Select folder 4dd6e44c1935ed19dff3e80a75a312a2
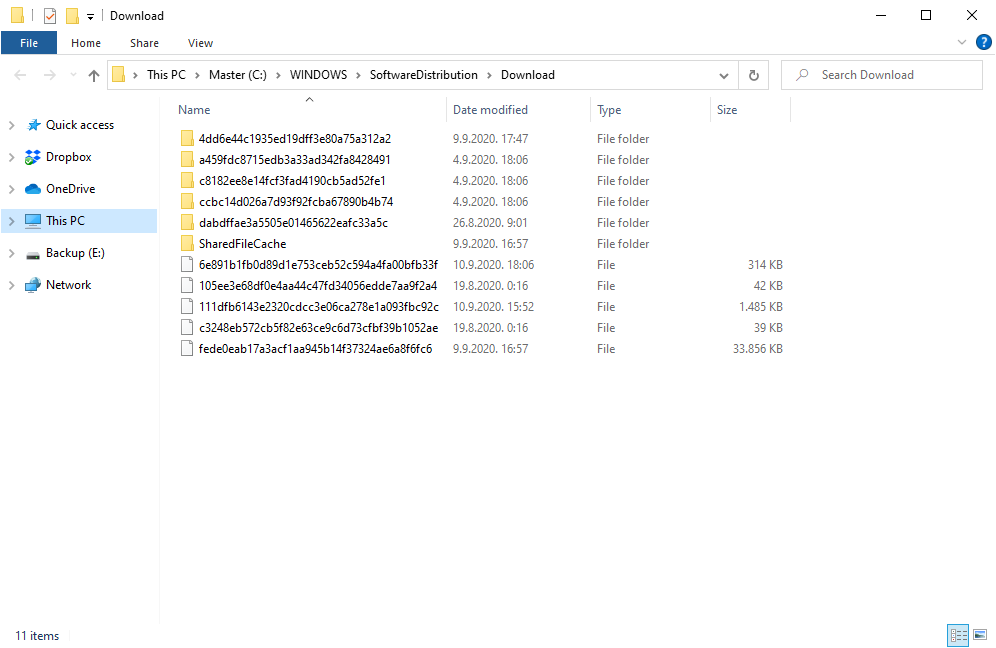 click(295, 138)
